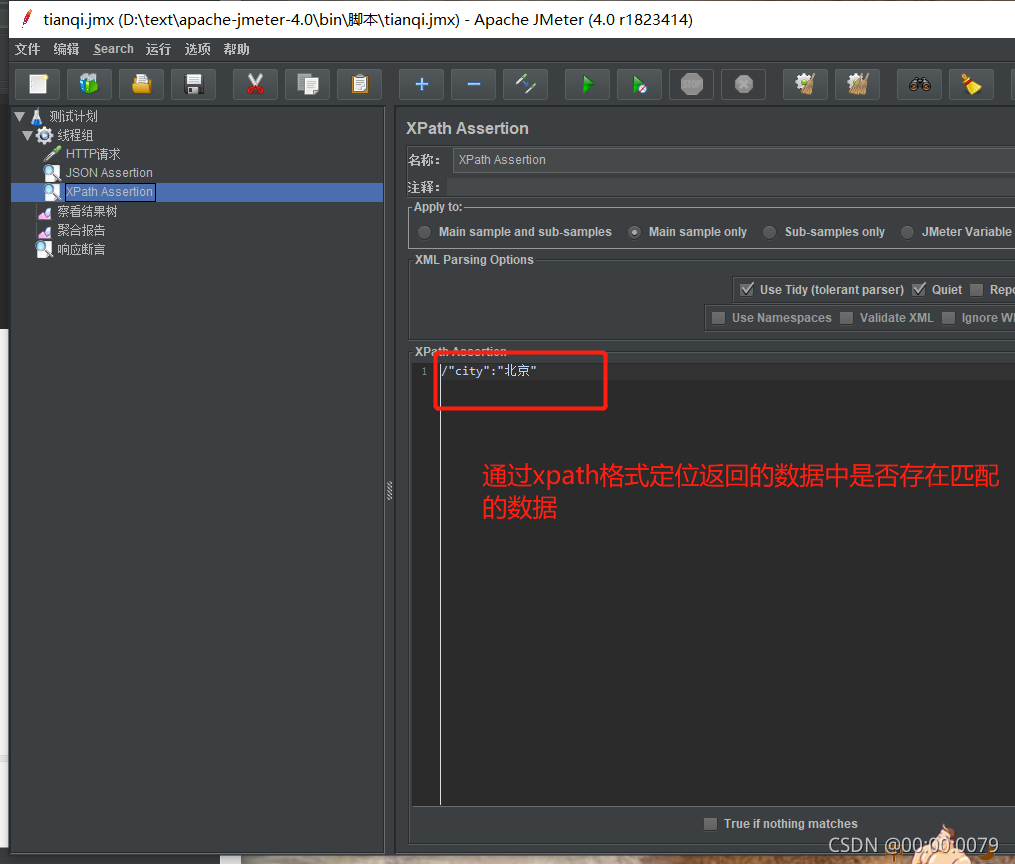Select JMeter Variable radio option
1015x864 pixels.
[908, 232]
